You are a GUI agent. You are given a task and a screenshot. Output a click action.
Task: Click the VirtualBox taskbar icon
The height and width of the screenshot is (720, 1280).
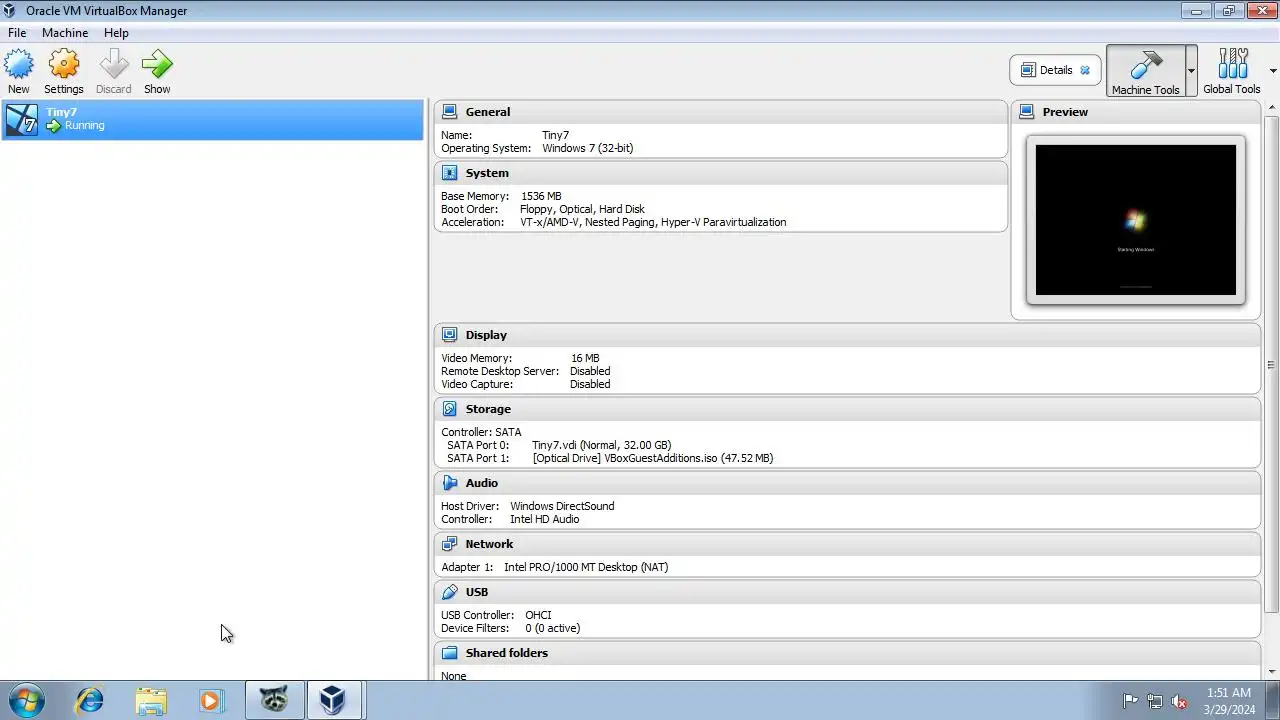(x=333, y=700)
